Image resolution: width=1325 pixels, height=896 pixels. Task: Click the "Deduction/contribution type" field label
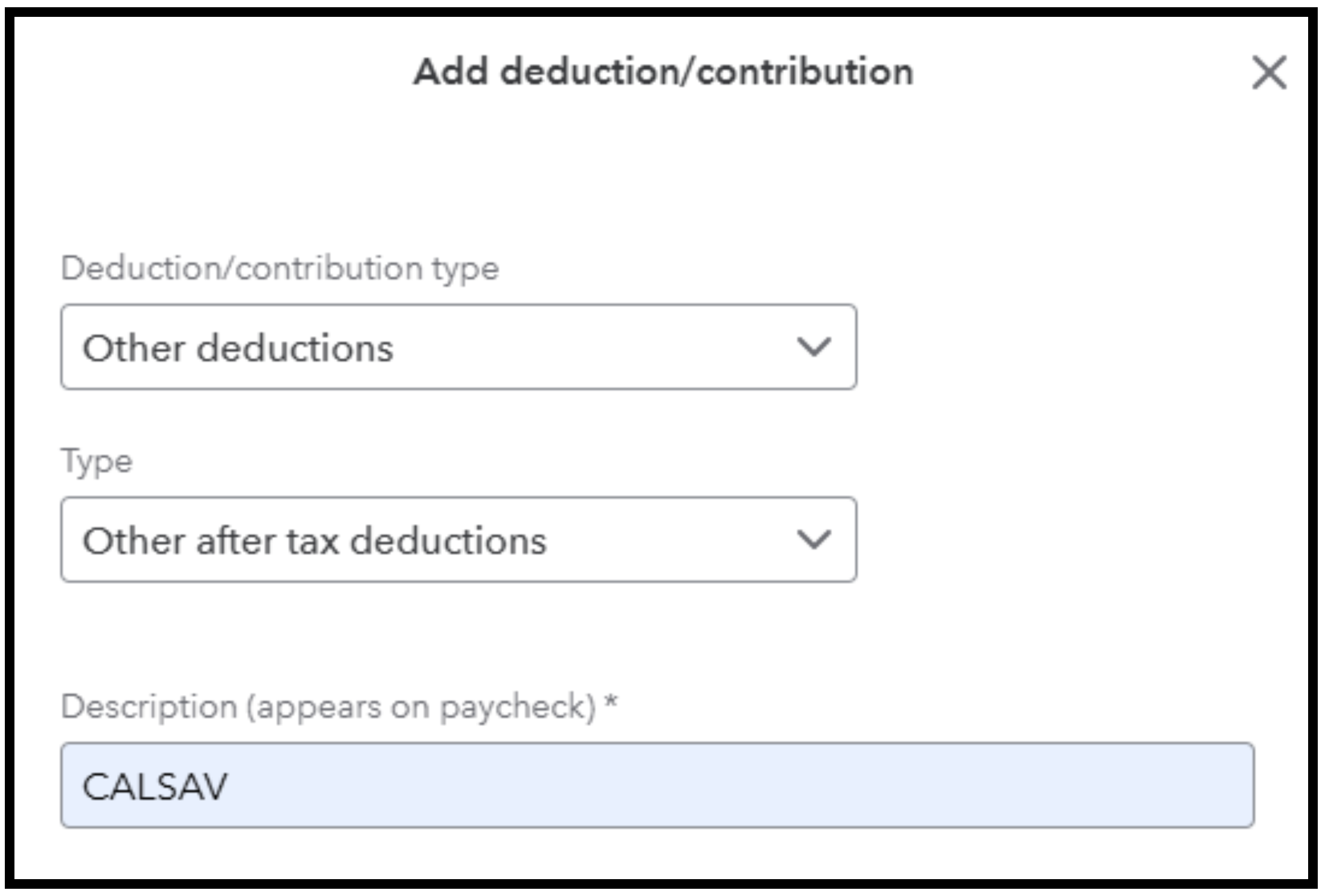280,268
